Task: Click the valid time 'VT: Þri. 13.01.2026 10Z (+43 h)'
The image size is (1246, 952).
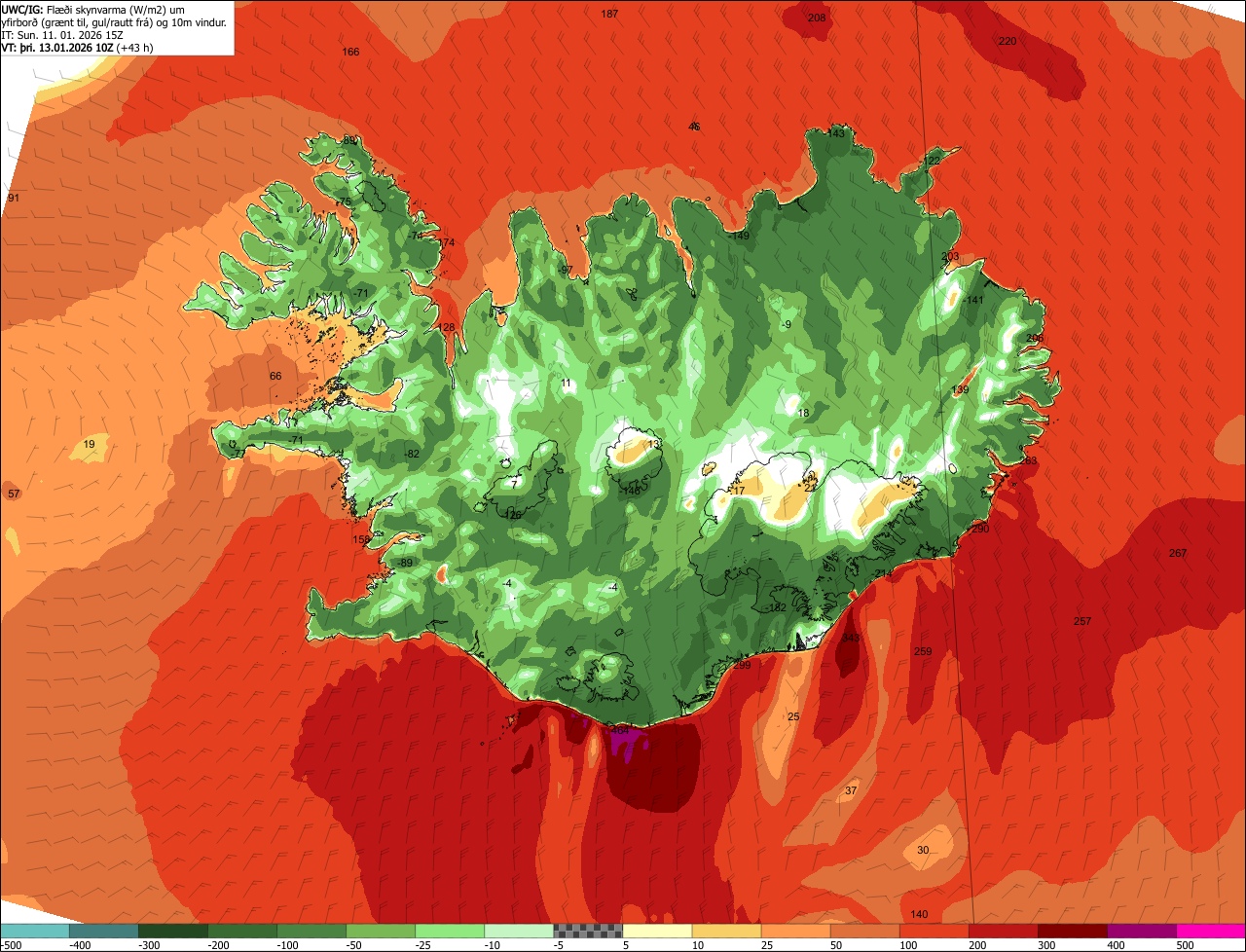Action: 77,47
